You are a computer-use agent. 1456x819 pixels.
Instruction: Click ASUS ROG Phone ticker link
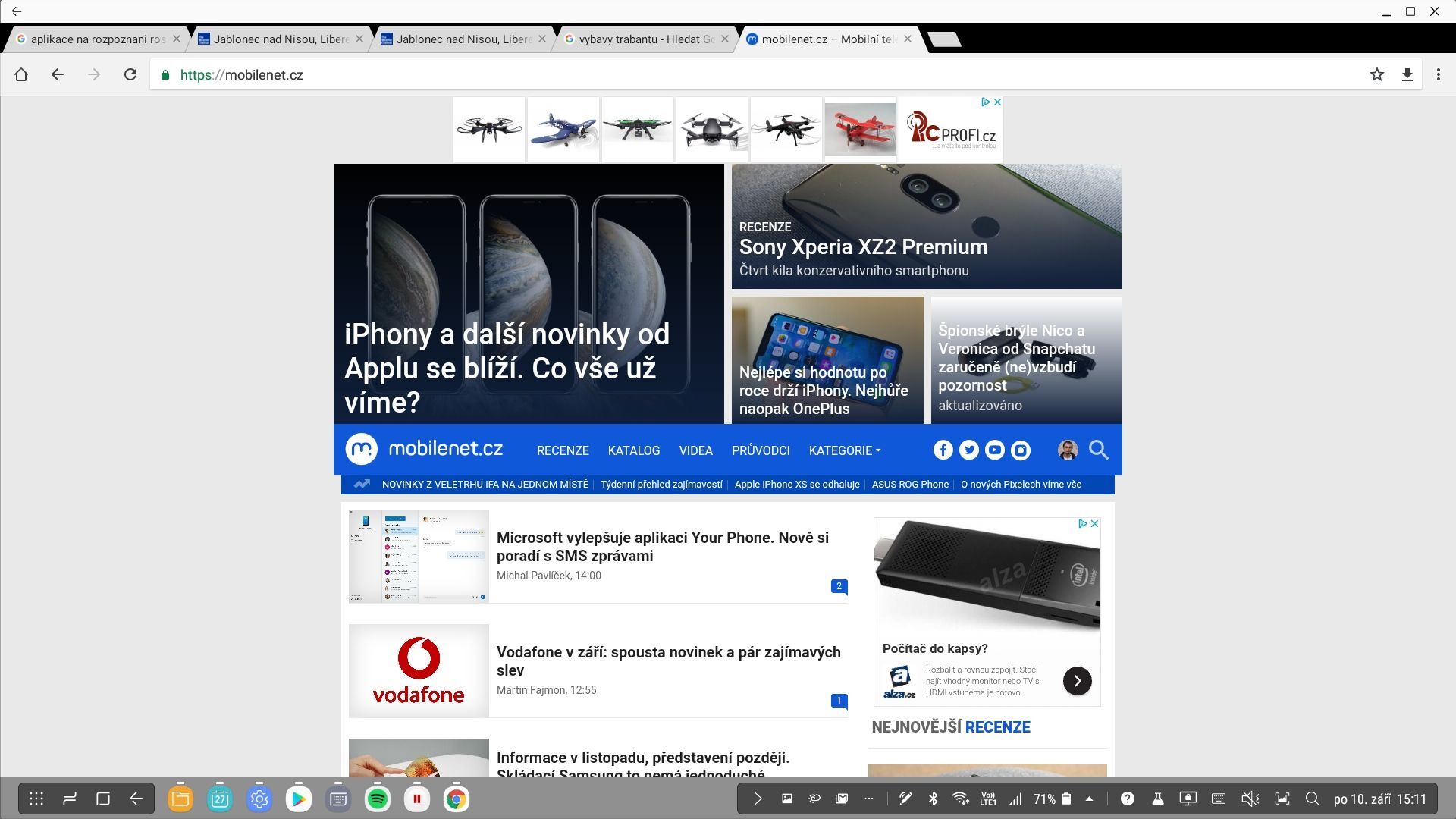click(909, 485)
